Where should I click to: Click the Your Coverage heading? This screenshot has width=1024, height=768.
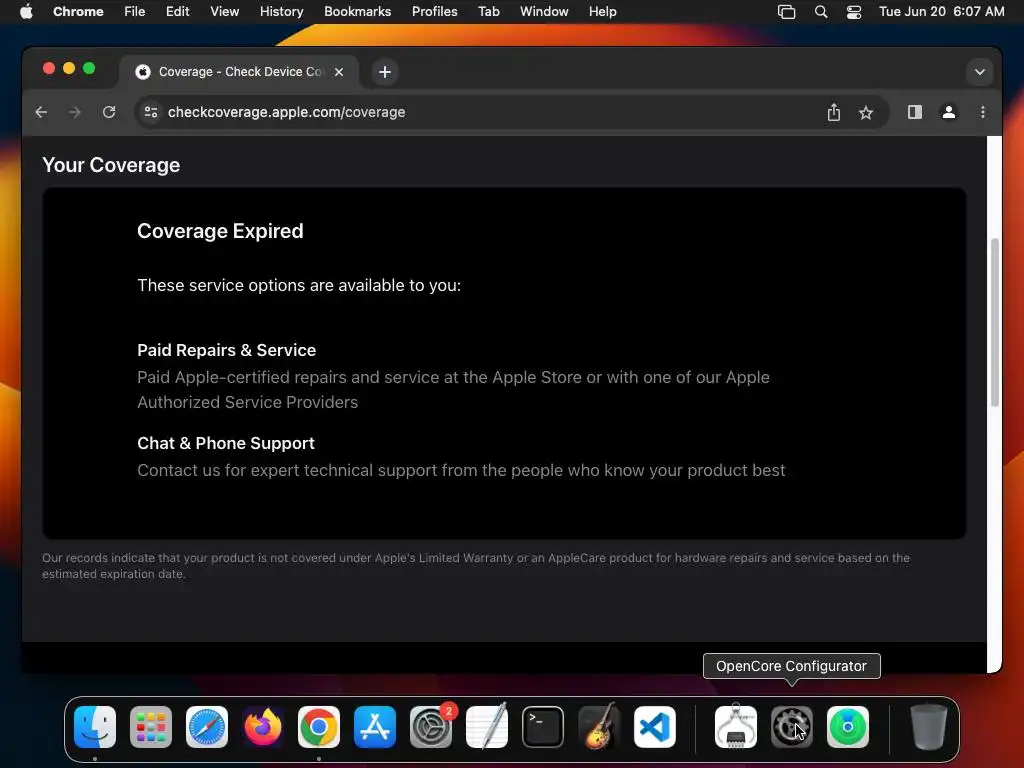click(111, 165)
